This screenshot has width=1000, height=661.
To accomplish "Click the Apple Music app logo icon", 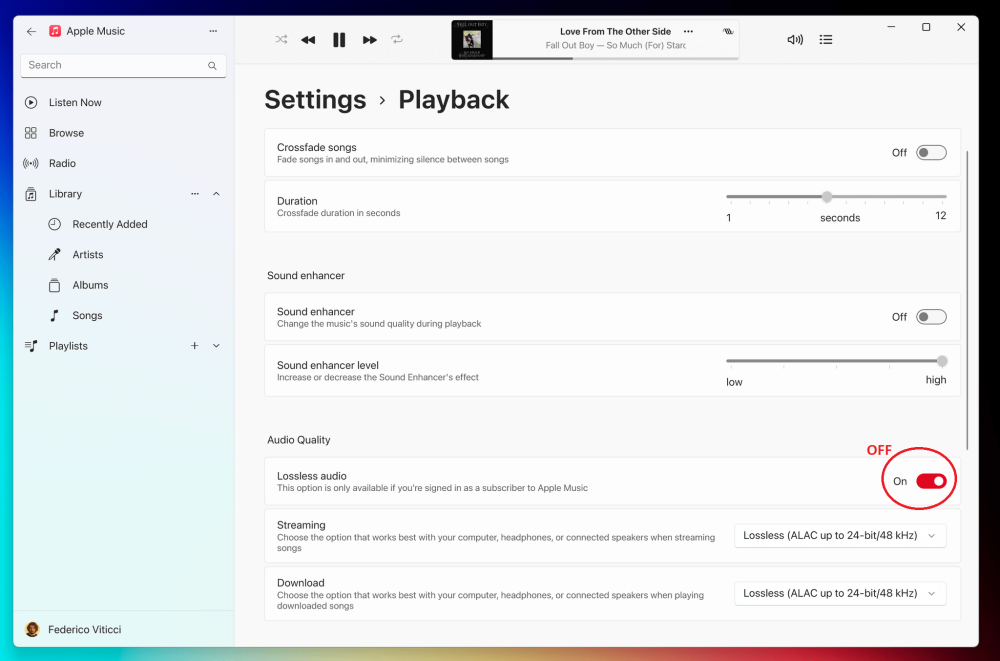I will 55,31.
